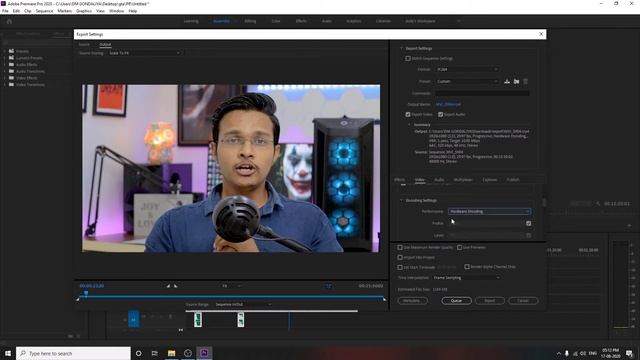Toggle the A1 audio track target
Image resolution: width=640 pixels, height=360 pixels.
[x=133, y=319]
